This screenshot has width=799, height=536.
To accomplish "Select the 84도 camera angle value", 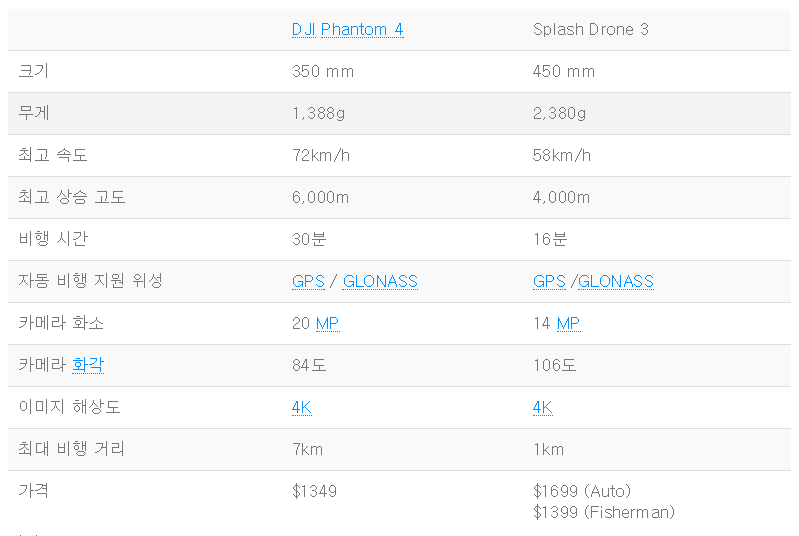I will [309, 365].
